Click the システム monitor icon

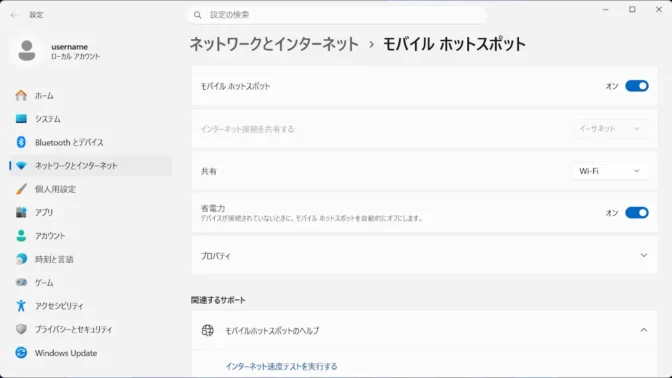(21, 119)
